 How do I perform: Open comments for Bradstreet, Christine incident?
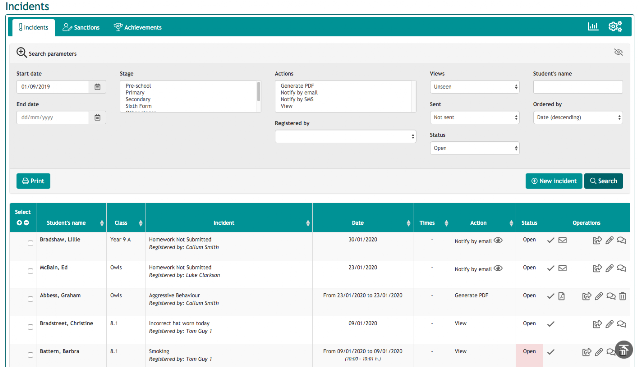621,324
